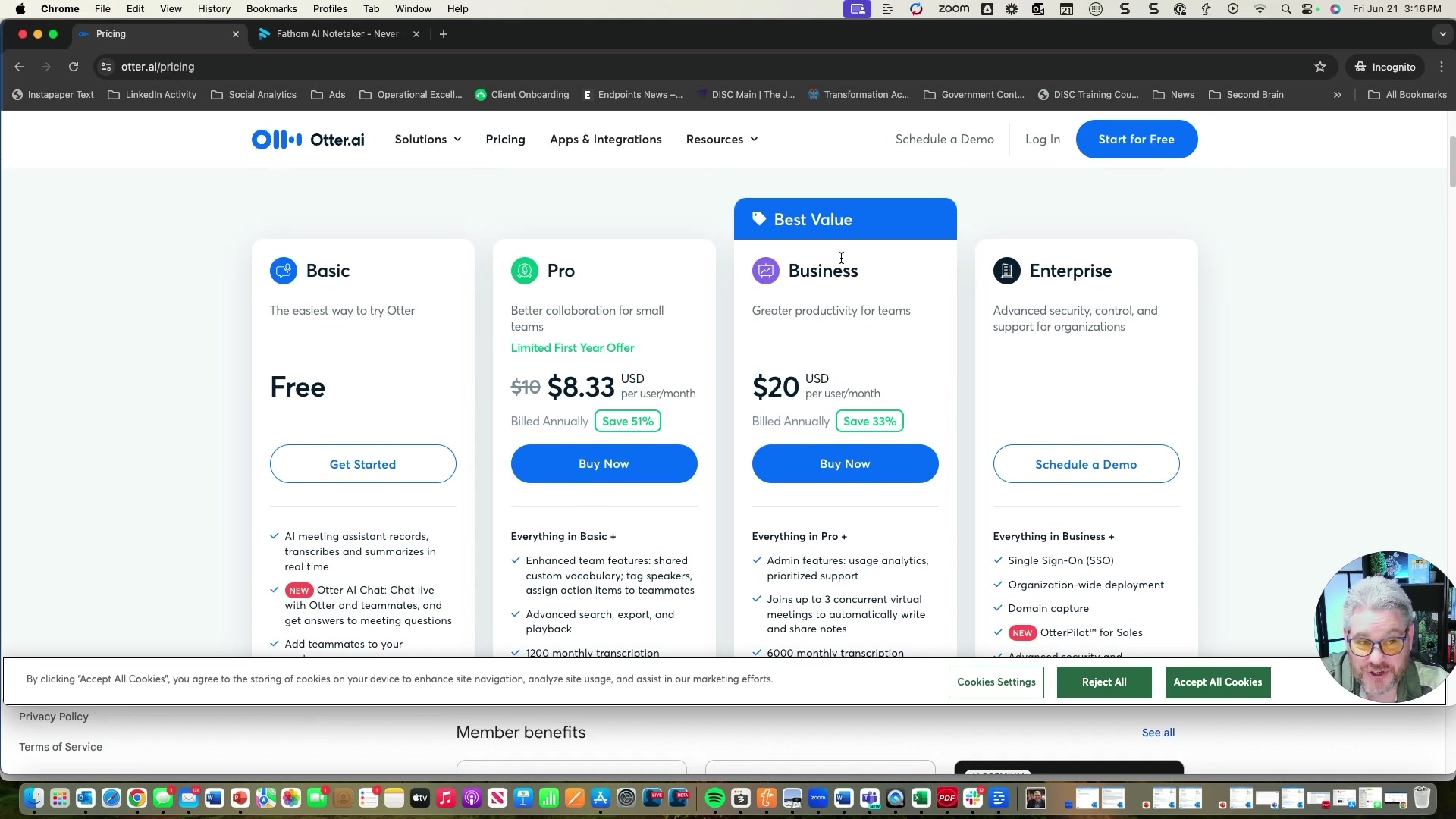Open Chrome's three-dot menu
This screenshot has width=1456, height=819.
1442,67
